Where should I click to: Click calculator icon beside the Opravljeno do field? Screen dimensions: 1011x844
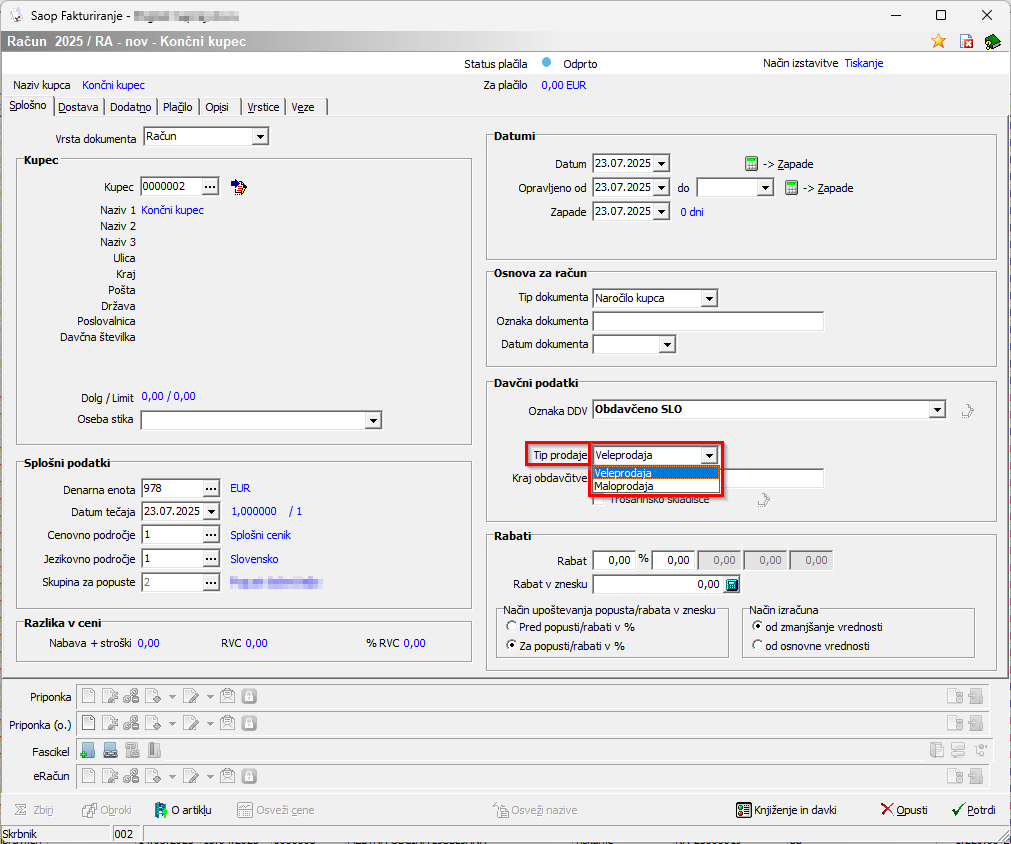click(791, 188)
